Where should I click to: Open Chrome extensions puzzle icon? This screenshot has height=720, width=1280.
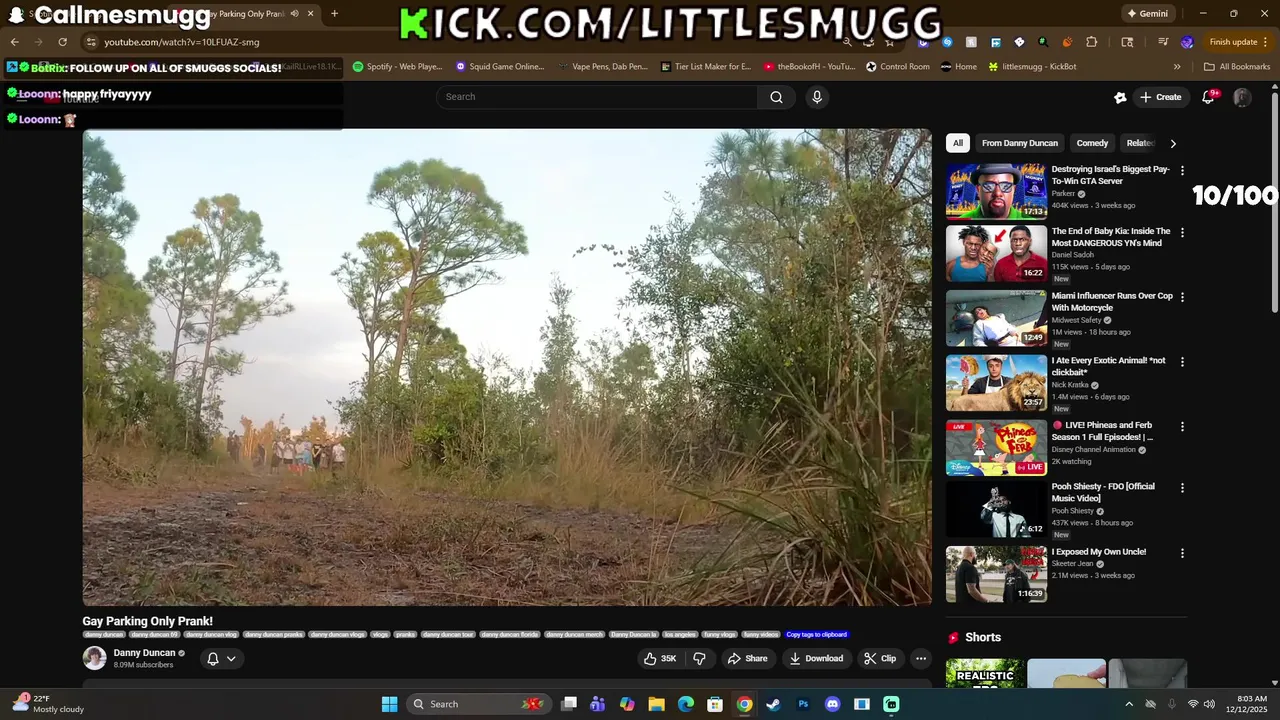click(x=1092, y=42)
